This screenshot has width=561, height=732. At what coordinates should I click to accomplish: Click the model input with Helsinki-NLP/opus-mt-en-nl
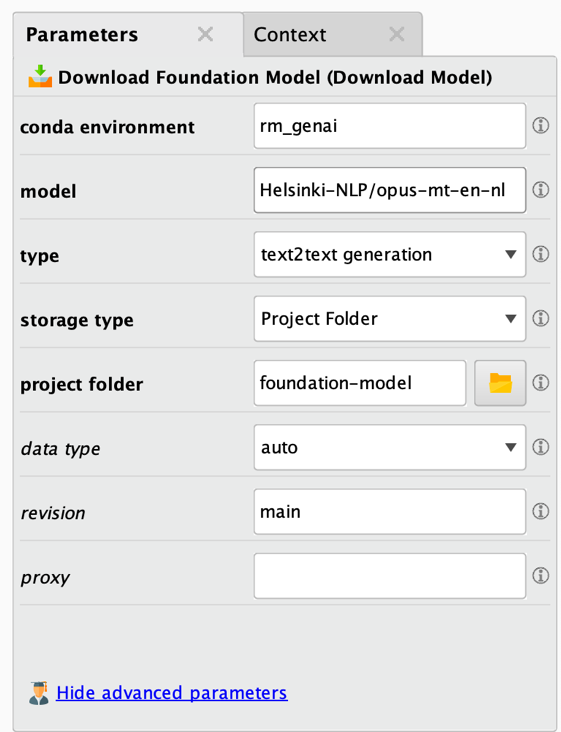[x=390, y=190]
